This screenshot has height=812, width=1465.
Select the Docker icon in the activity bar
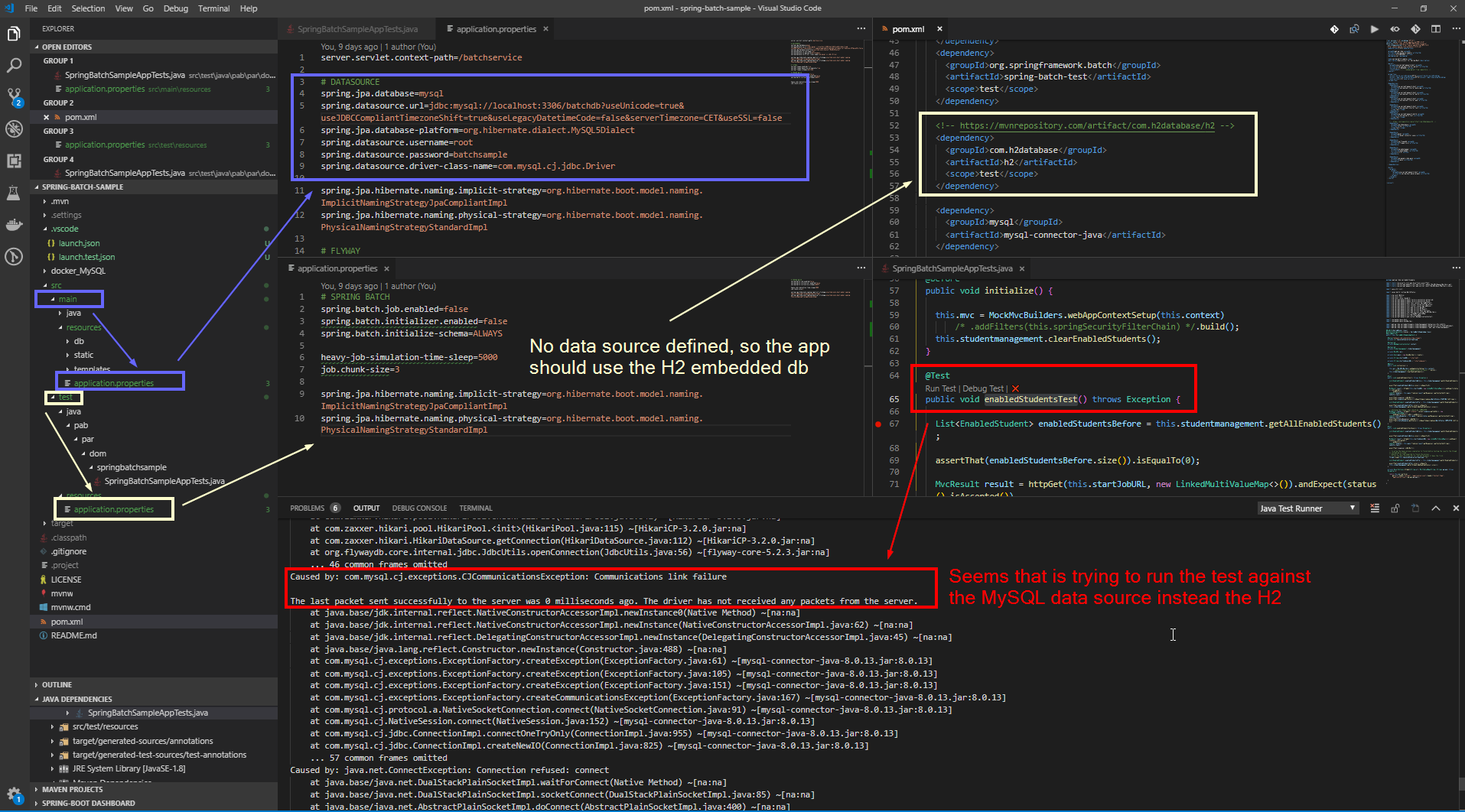pos(13,224)
